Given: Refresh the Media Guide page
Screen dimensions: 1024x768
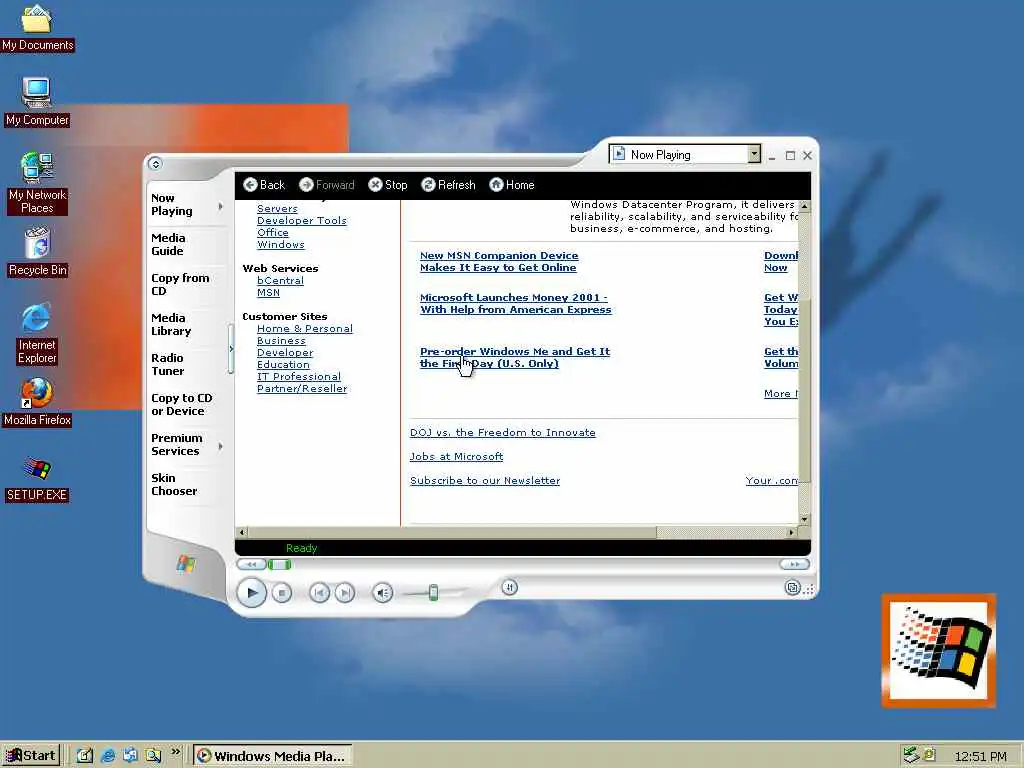Looking at the screenshot, I should pos(428,185).
